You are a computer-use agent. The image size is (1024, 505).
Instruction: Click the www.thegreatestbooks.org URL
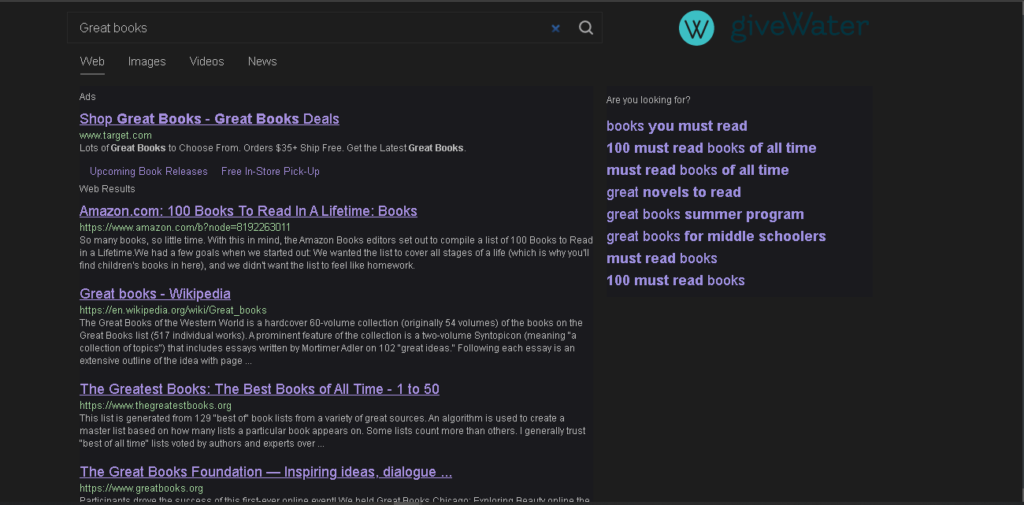pos(155,406)
